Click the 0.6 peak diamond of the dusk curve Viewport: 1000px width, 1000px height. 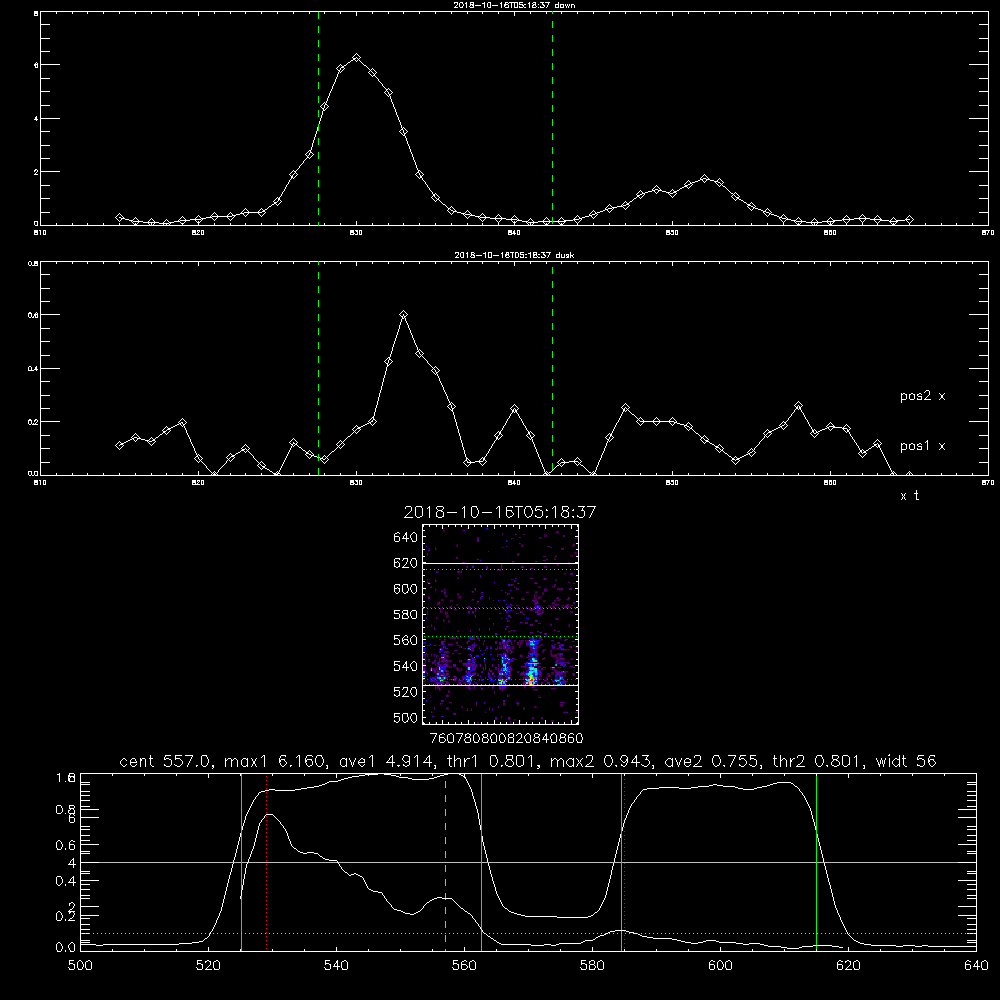pyautogui.click(x=404, y=314)
